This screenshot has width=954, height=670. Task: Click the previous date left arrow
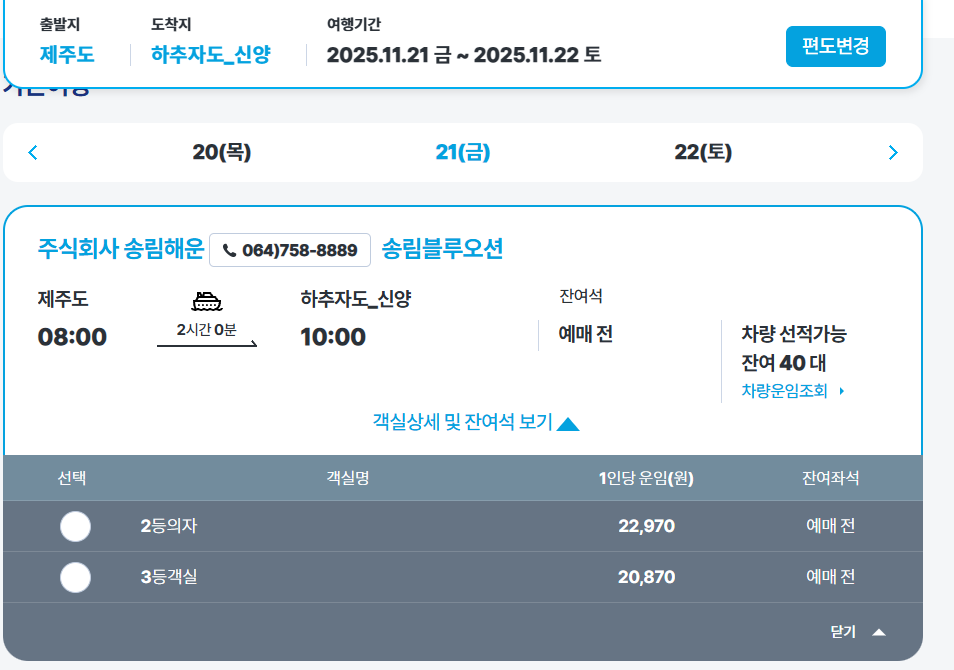pyautogui.click(x=33, y=153)
